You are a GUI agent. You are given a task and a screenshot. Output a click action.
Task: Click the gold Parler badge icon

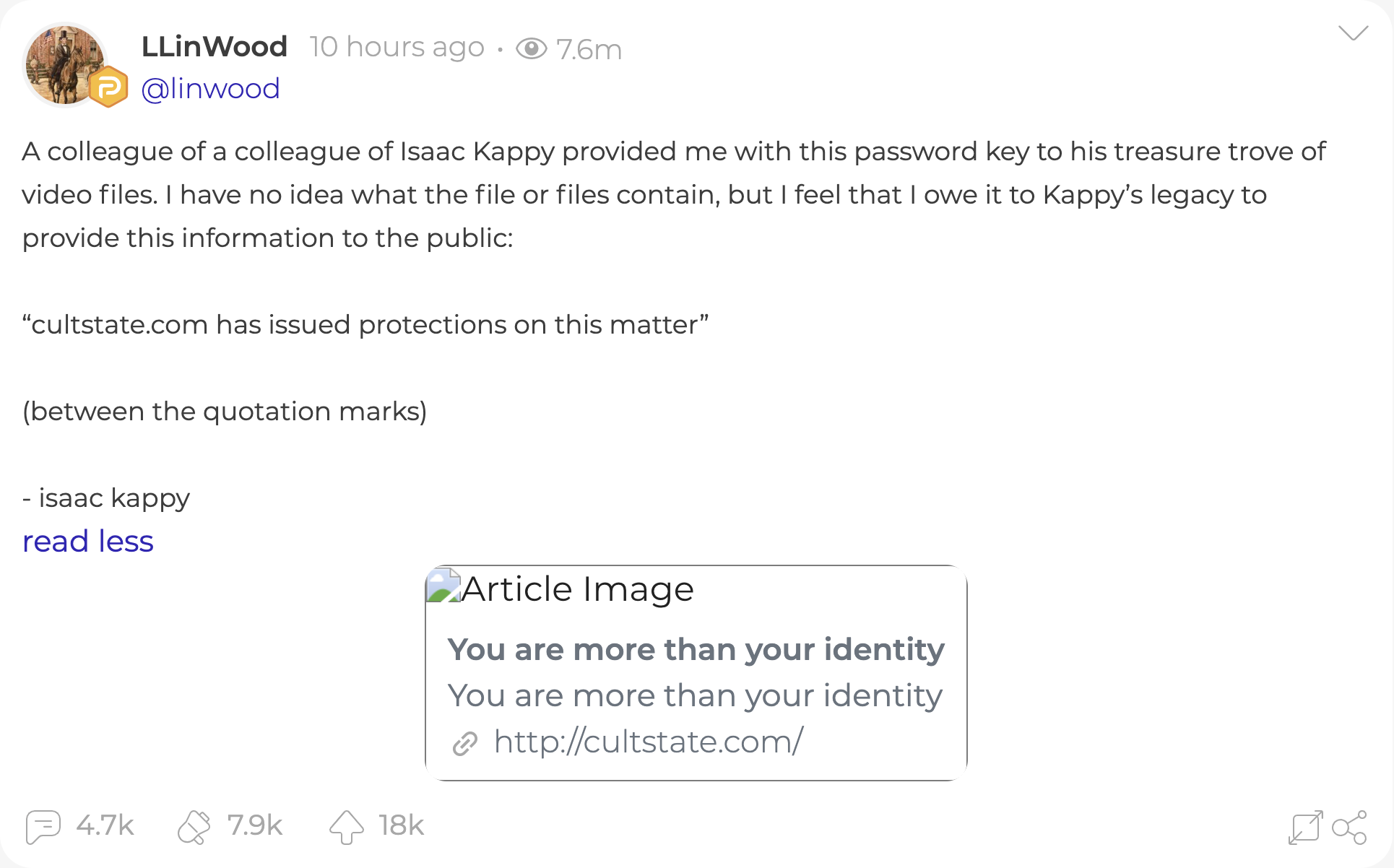click(109, 87)
